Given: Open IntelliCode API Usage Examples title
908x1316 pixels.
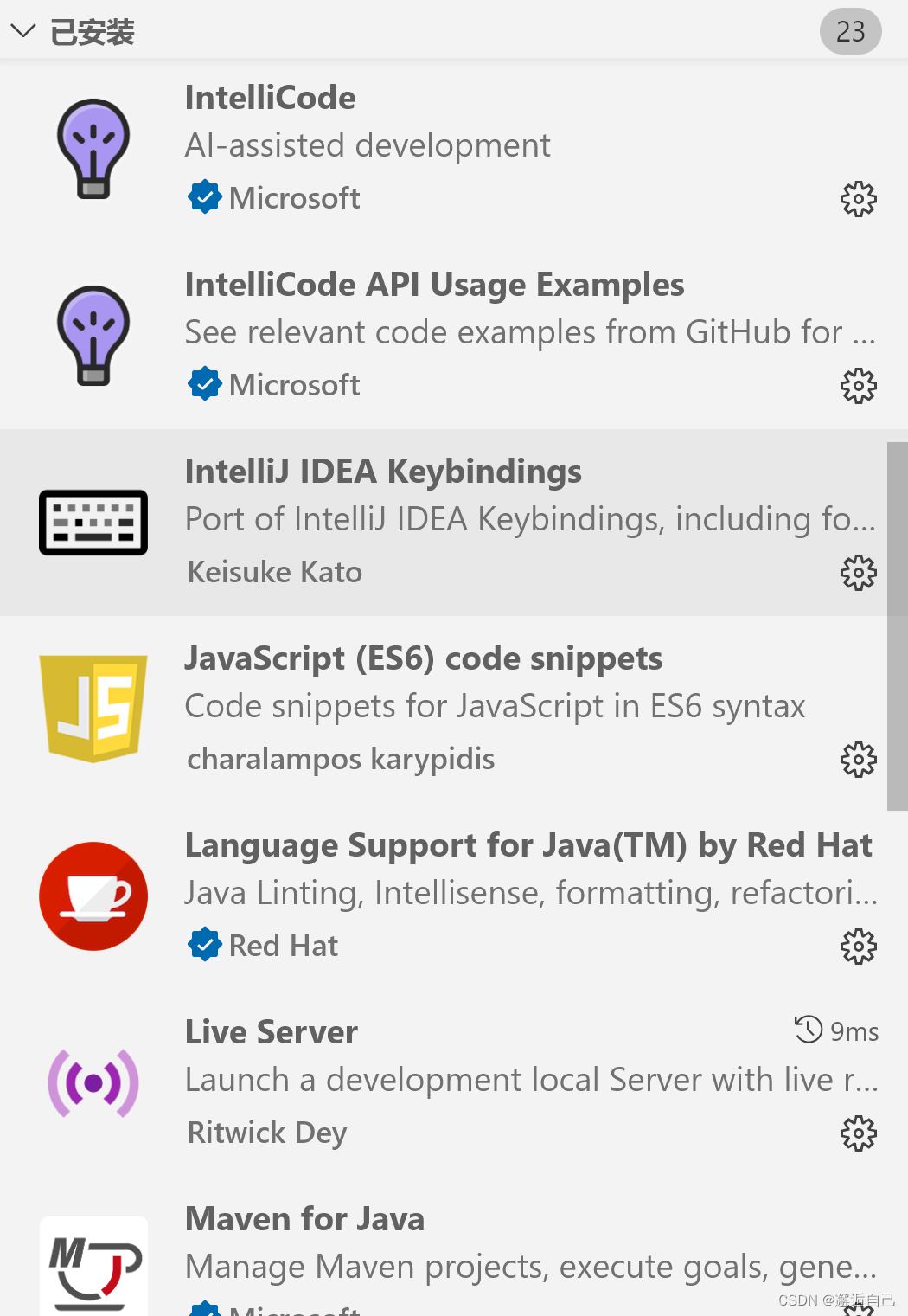Looking at the screenshot, I should pos(434,285).
